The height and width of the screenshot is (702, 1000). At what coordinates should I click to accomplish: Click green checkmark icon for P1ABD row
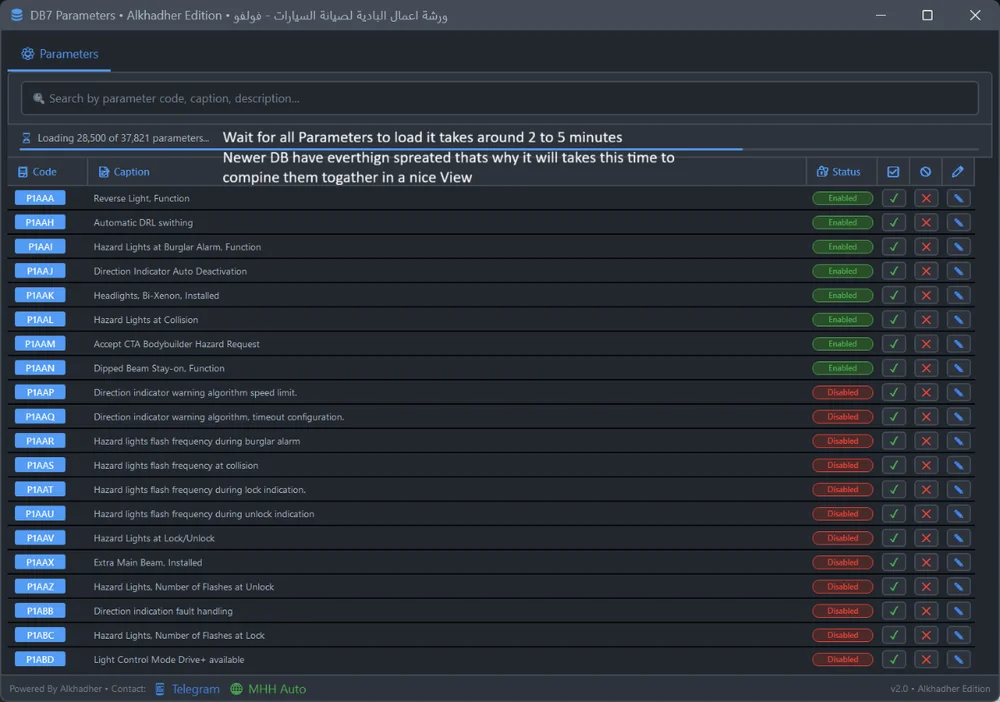894,660
